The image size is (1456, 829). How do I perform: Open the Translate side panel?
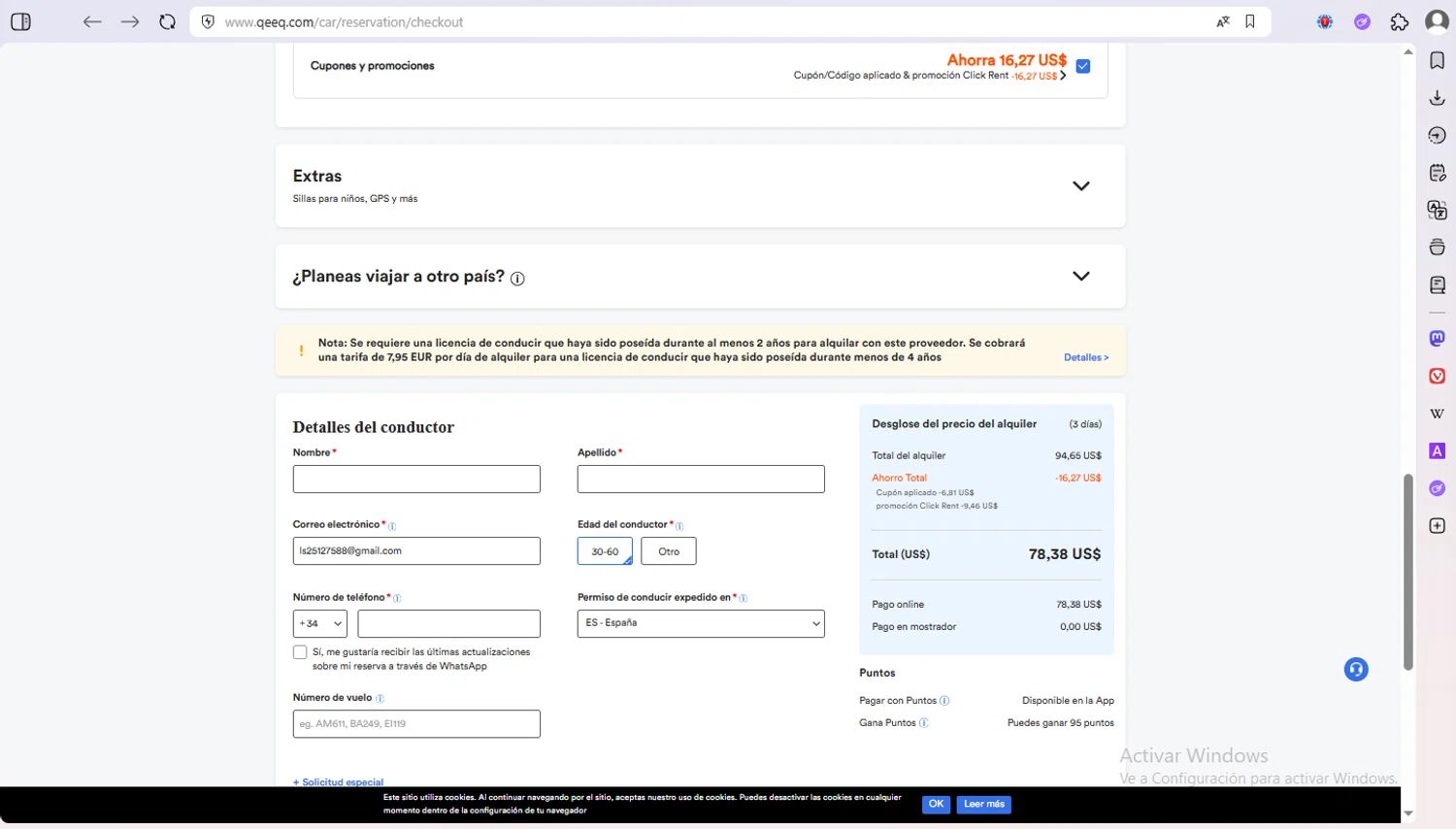pyautogui.click(x=1438, y=210)
